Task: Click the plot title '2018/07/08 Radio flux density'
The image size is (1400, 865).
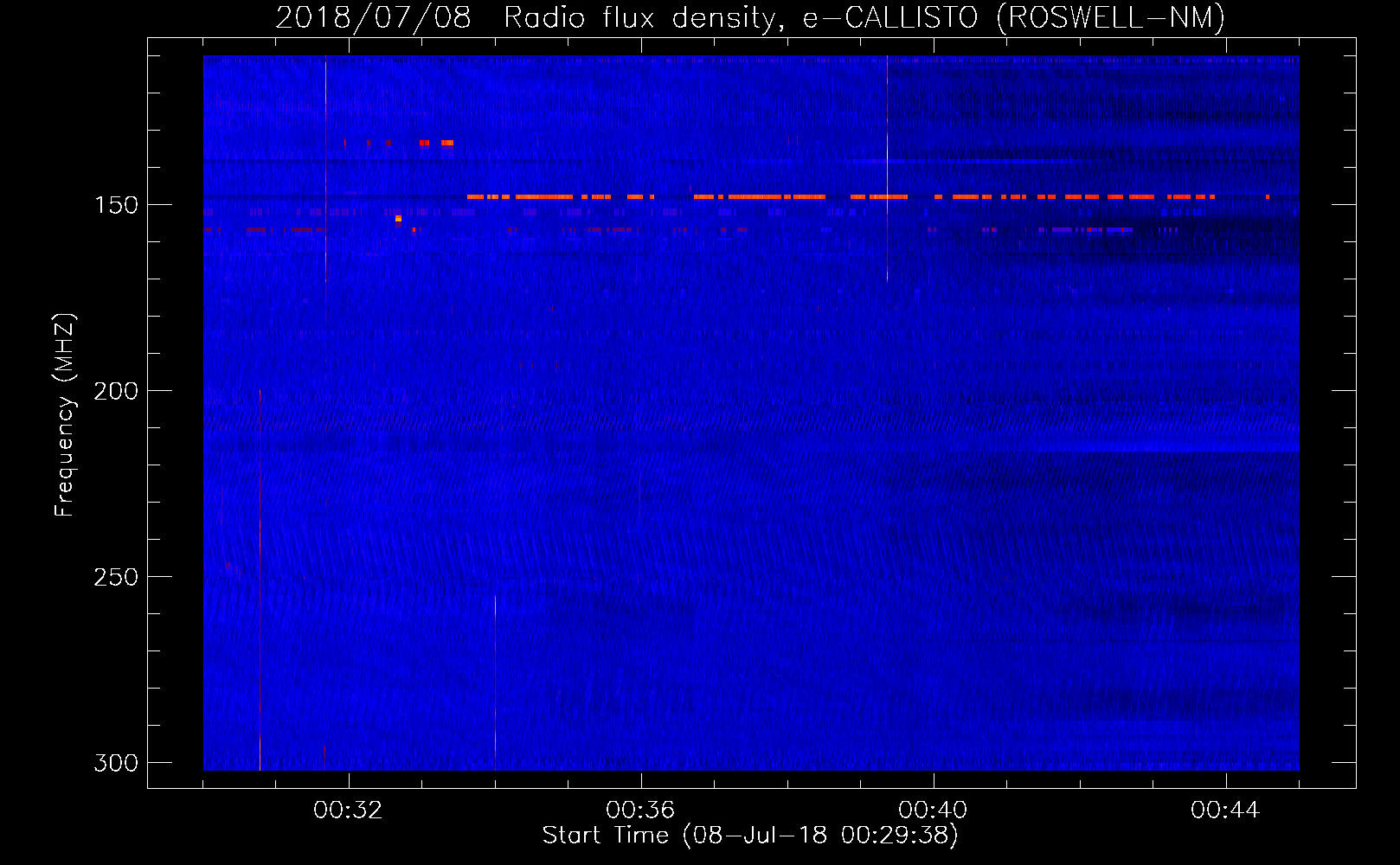Action: pyautogui.click(x=749, y=17)
